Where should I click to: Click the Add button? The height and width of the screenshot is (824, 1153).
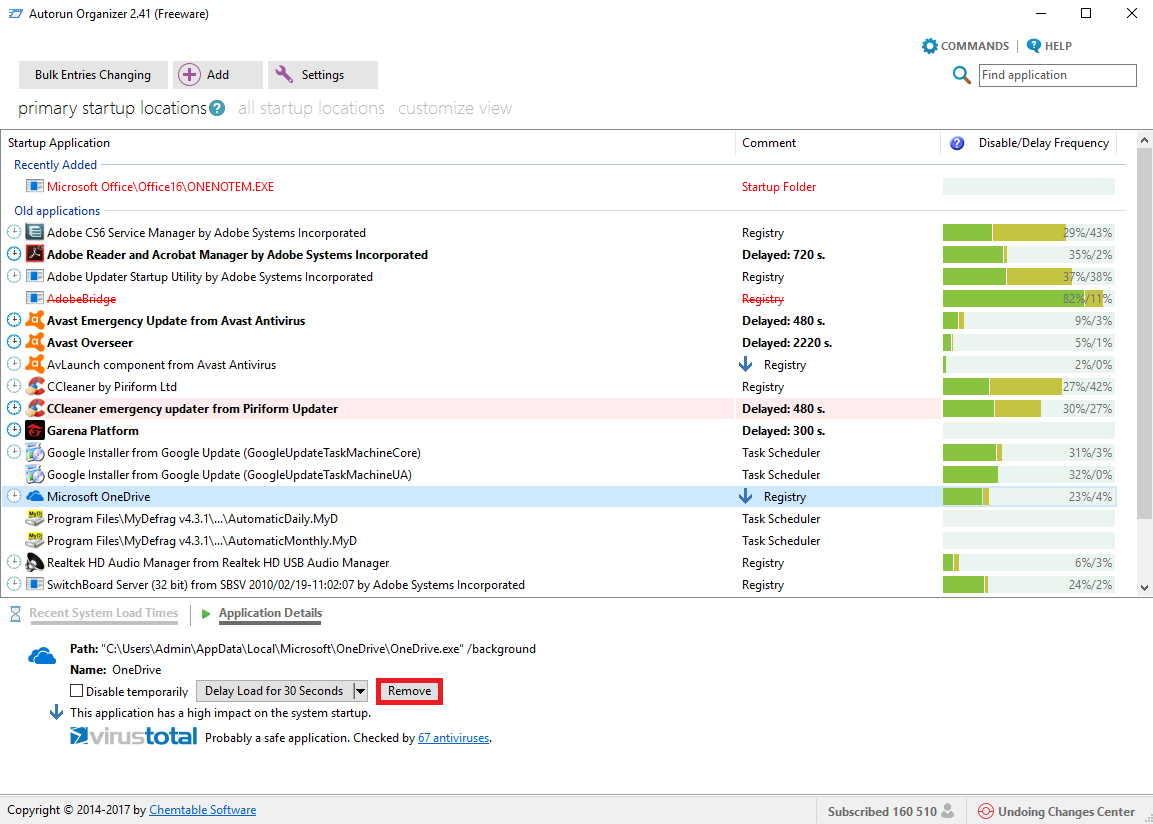click(218, 75)
